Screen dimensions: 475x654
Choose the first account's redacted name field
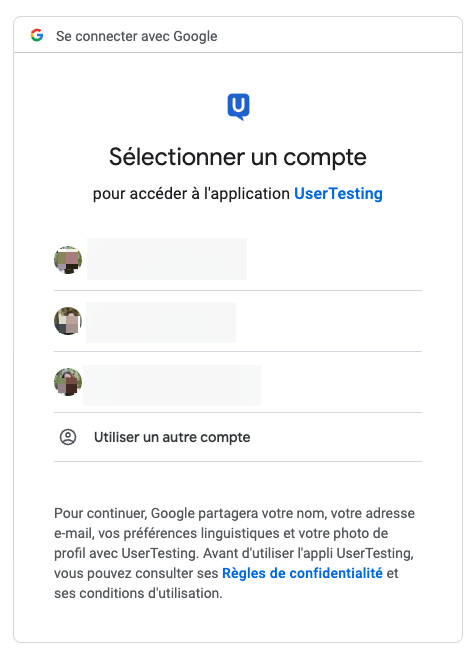point(167,259)
